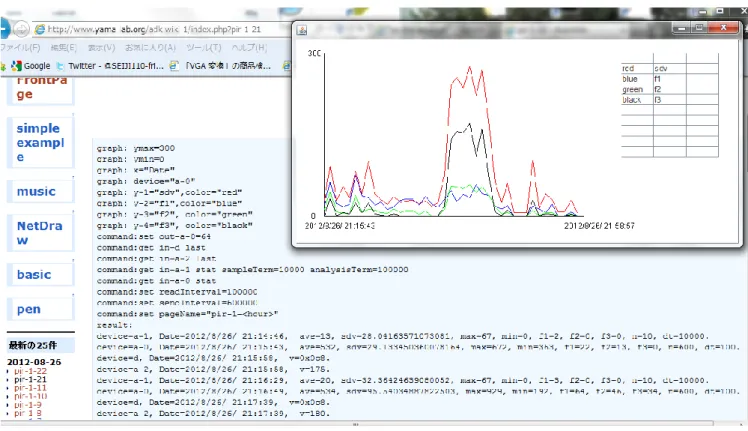The height and width of the screenshot is (431, 748).
Task: Select the f2 legend cell
Action: click(669, 89)
